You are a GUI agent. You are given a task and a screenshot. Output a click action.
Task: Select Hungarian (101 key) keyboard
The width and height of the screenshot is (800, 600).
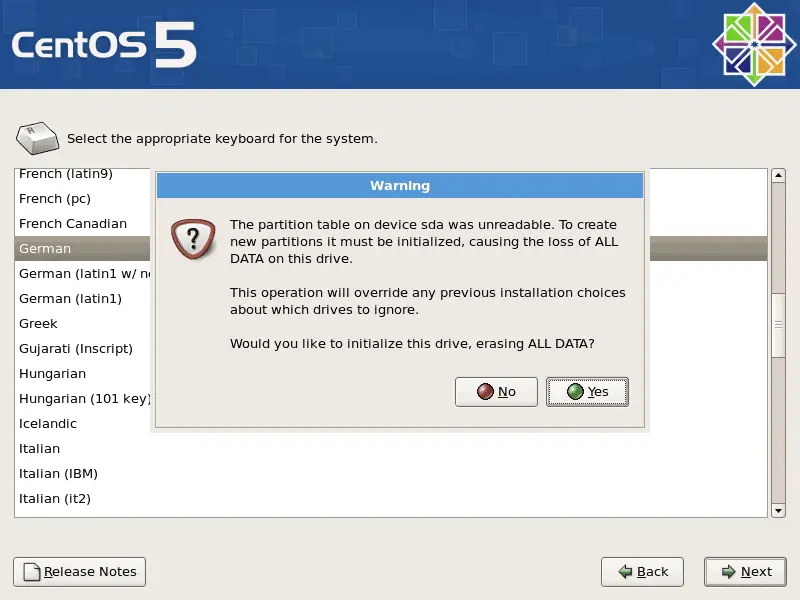[x=82, y=398]
